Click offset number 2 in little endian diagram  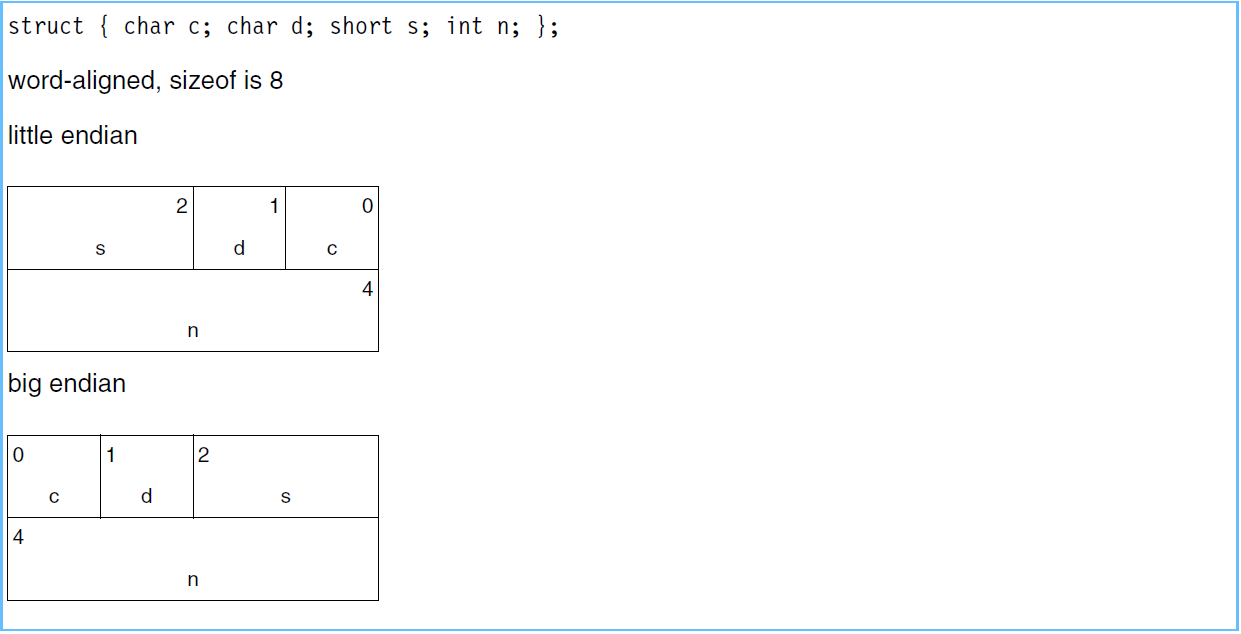(x=181, y=207)
